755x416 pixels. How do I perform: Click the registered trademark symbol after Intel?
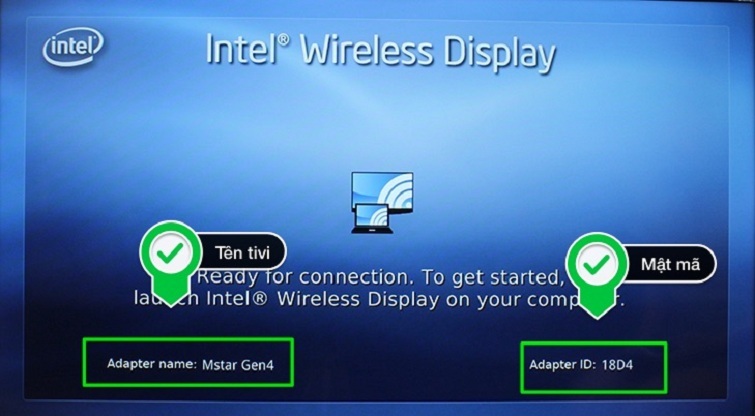(283, 39)
